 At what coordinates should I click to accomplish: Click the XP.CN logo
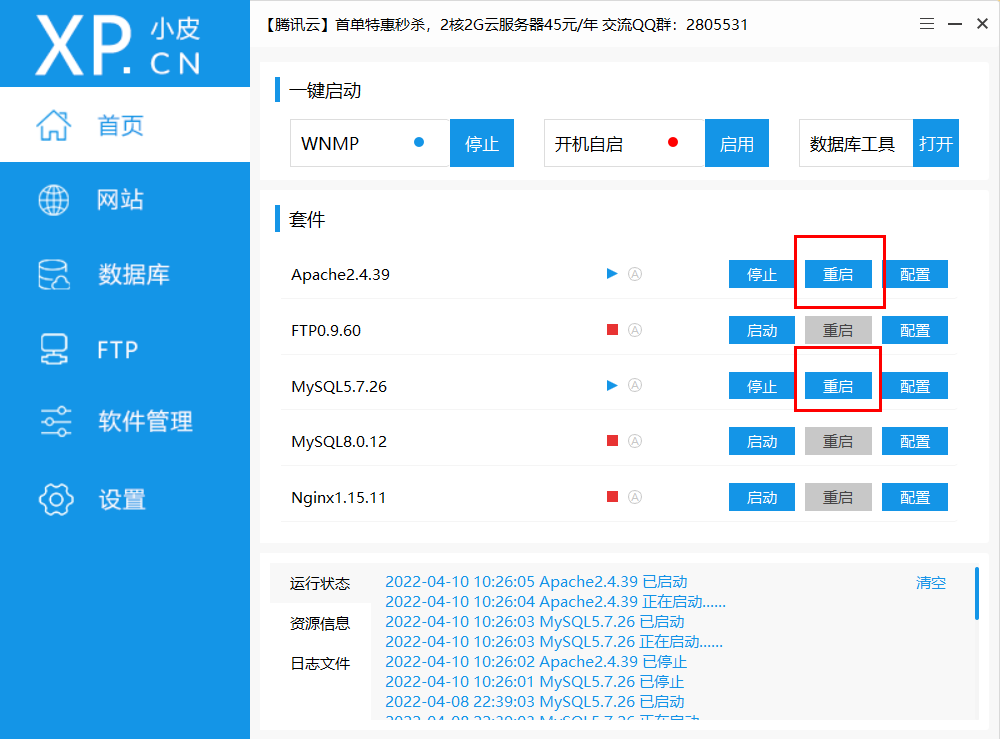(x=119, y=45)
